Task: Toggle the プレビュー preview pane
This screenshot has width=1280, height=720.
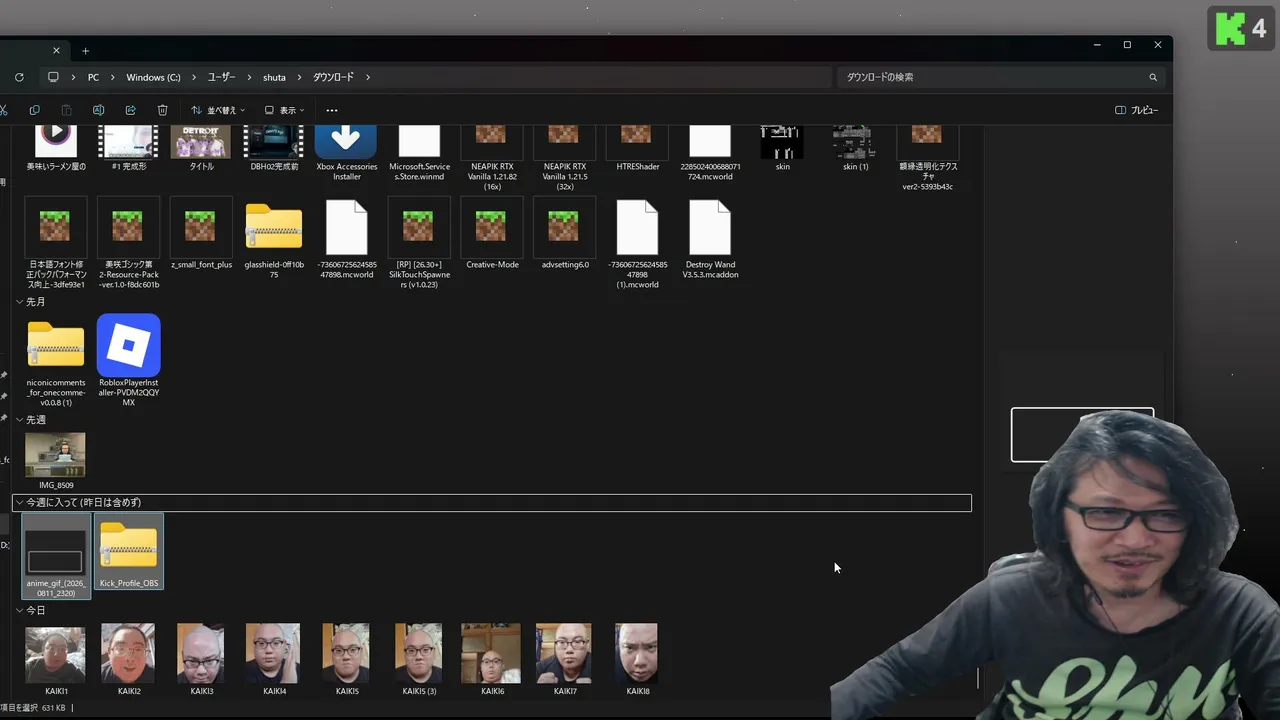Action: tap(1137, 110)
